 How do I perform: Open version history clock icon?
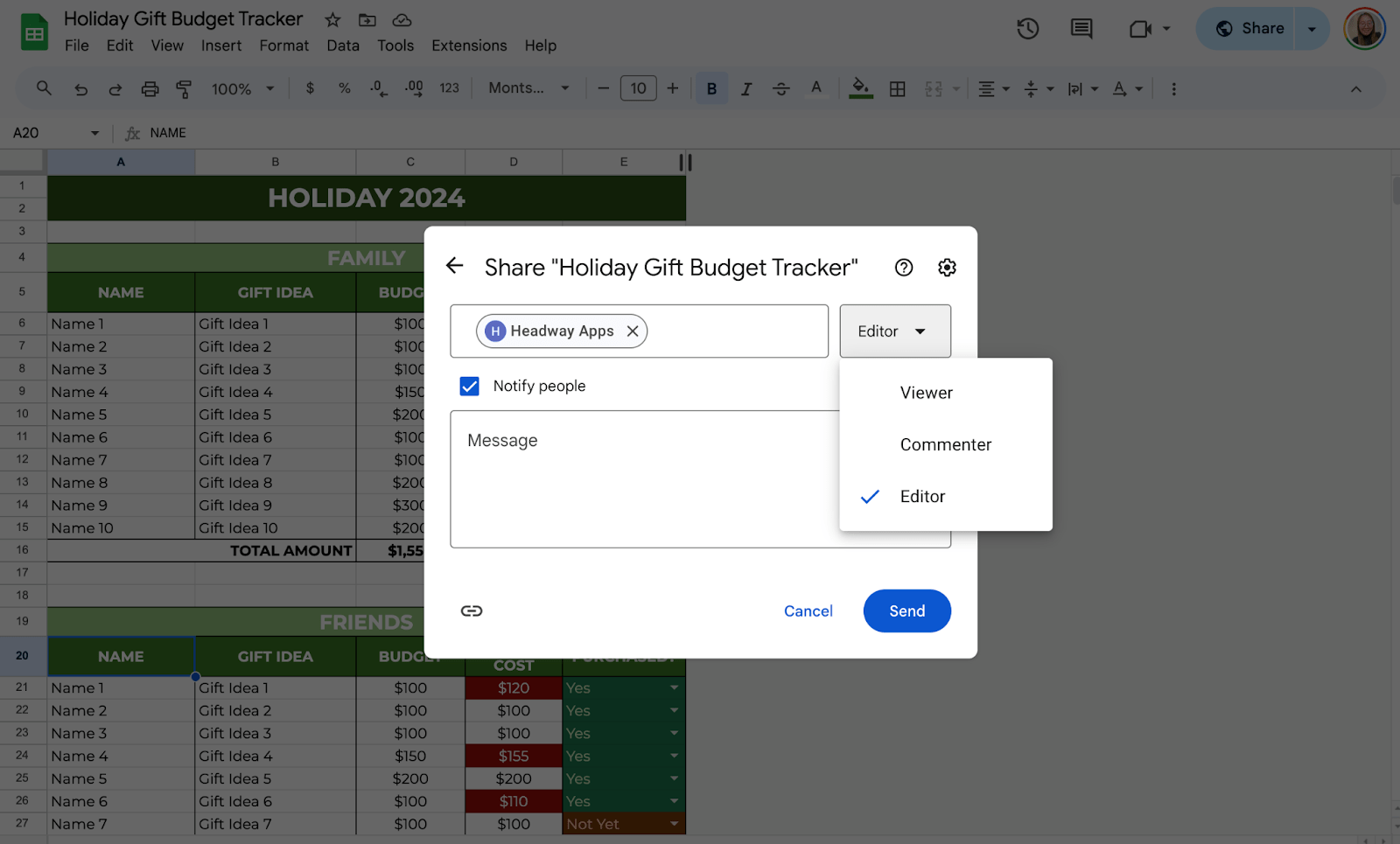coord(1027,29)
